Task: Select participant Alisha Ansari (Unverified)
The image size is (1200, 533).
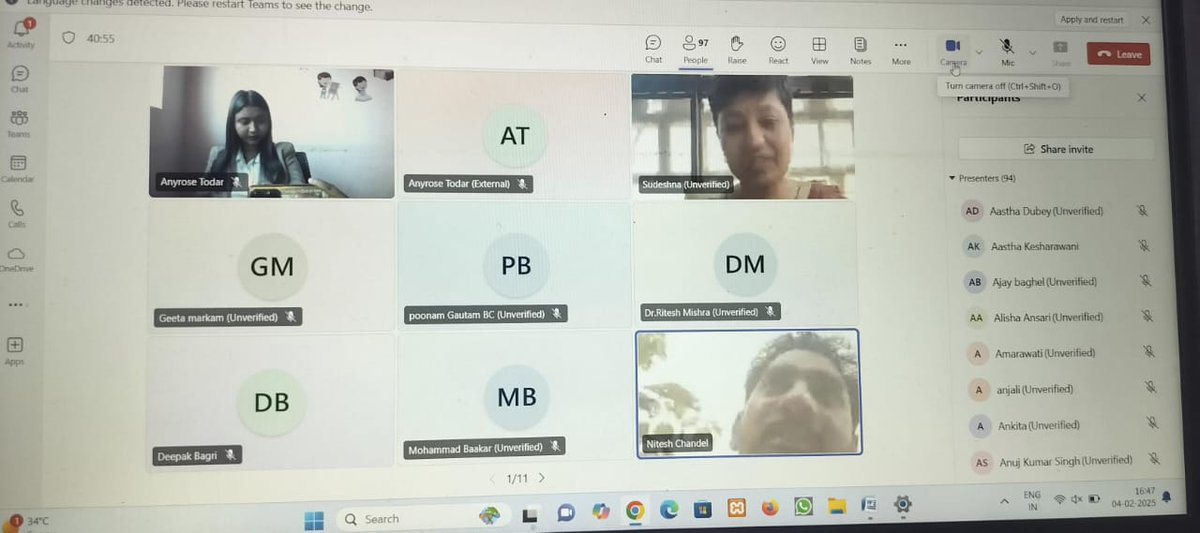Action: (1056, 317)
